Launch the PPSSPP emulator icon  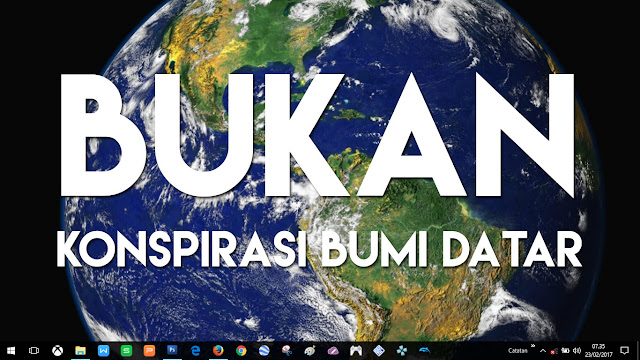click(402, 351)
